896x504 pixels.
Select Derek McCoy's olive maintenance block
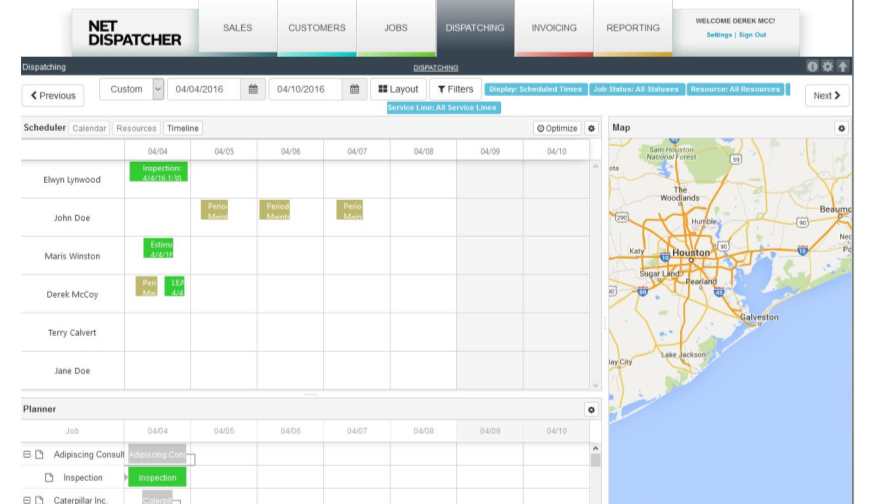coord(146,286)
